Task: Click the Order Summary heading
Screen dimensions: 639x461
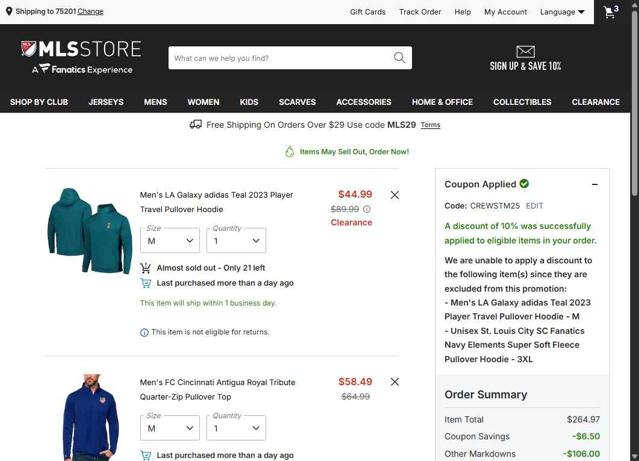Action: [486, 395]
